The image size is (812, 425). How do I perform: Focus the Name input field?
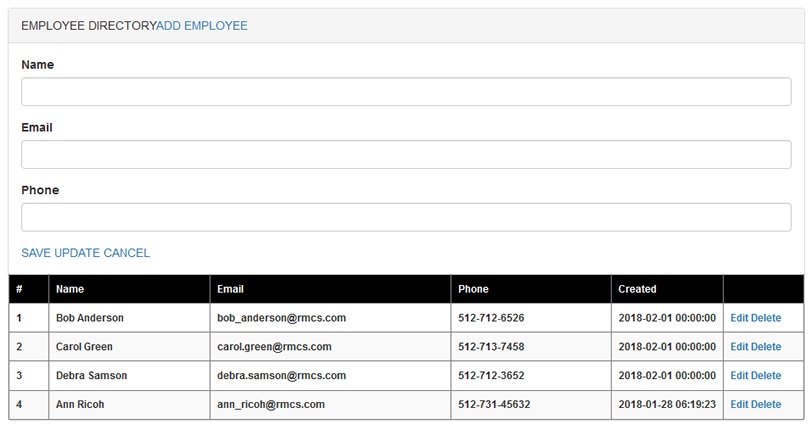point(406,92)
